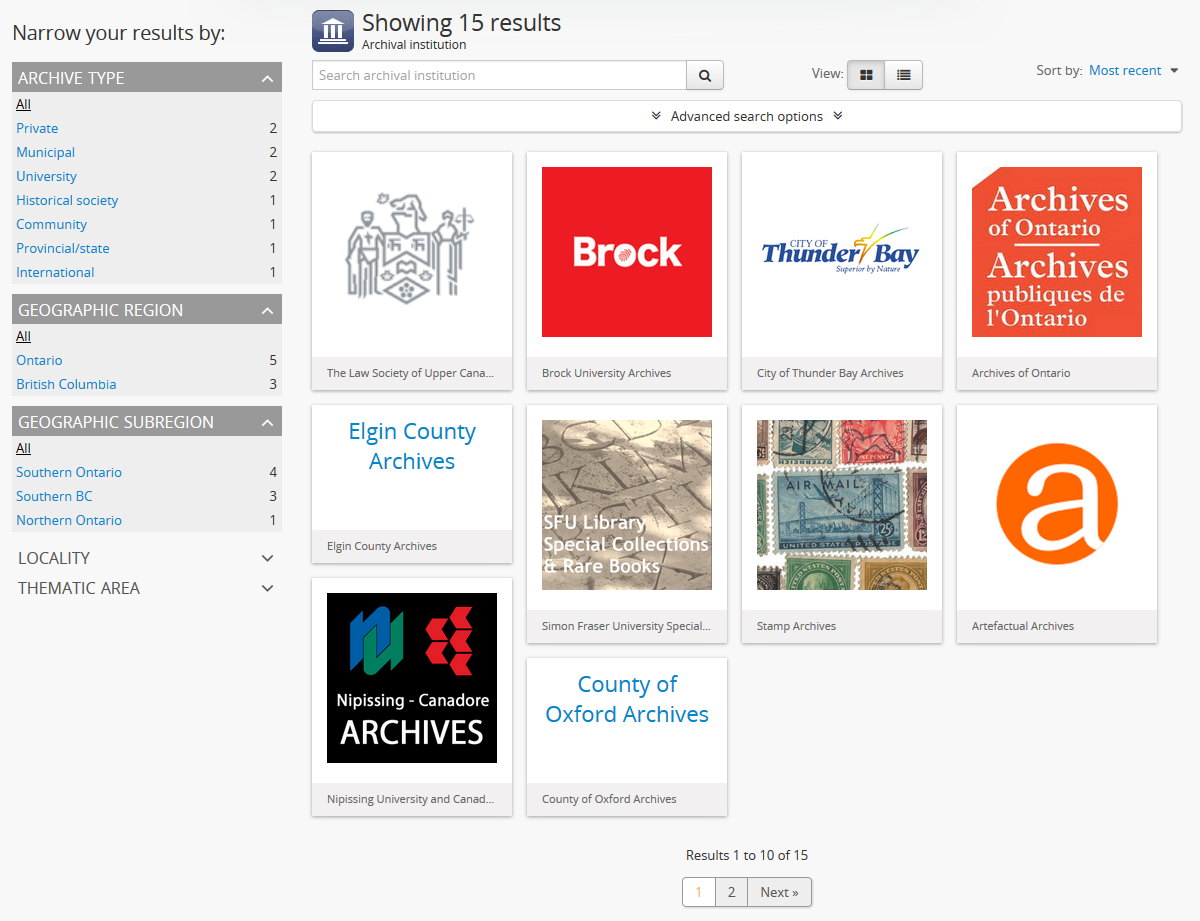Go to results page 2
1200x921 pixels.
pos(731,892)
